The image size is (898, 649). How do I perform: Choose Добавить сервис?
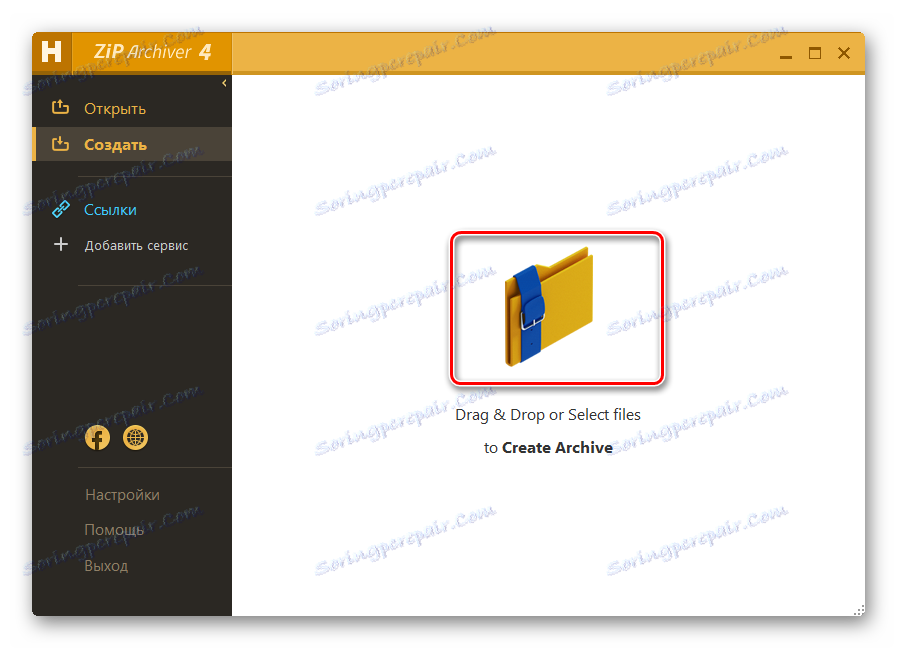coord(136,246)
